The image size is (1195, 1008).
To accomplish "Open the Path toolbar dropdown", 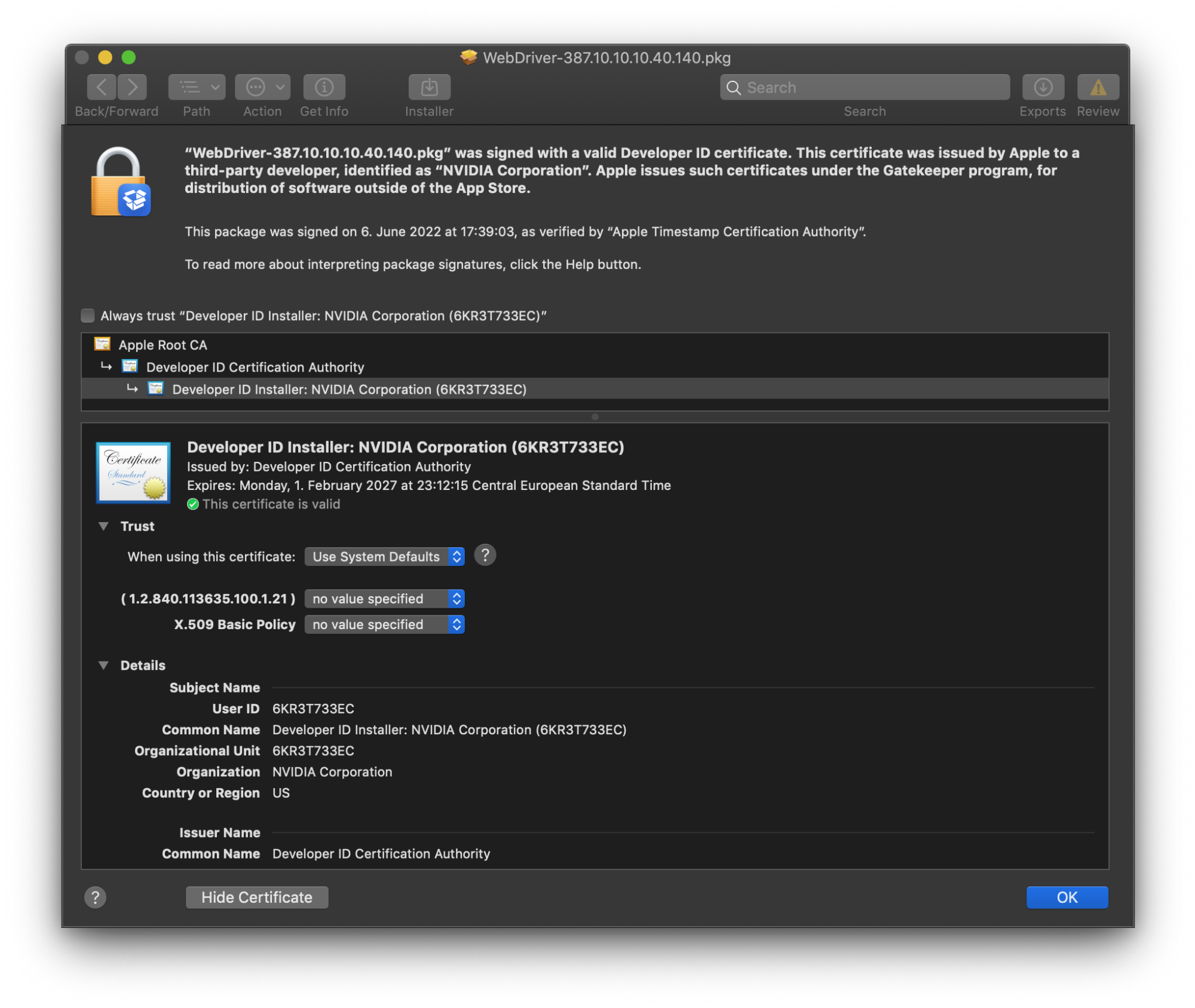I will 197,87.
